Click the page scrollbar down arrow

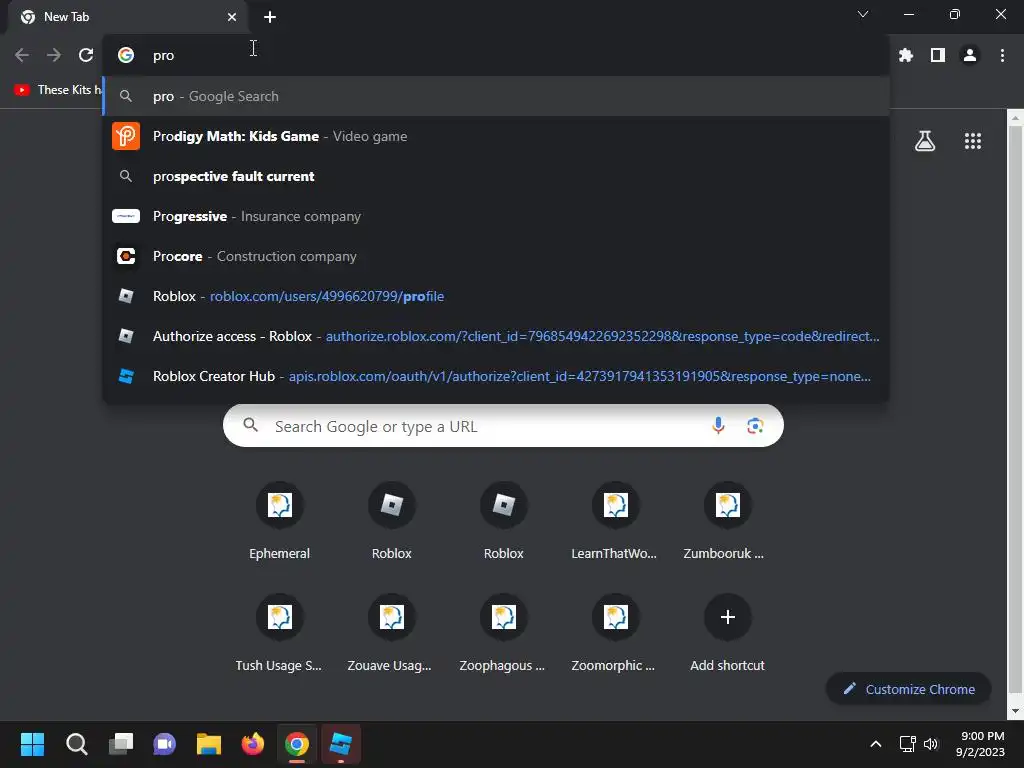pos(1015,711)
